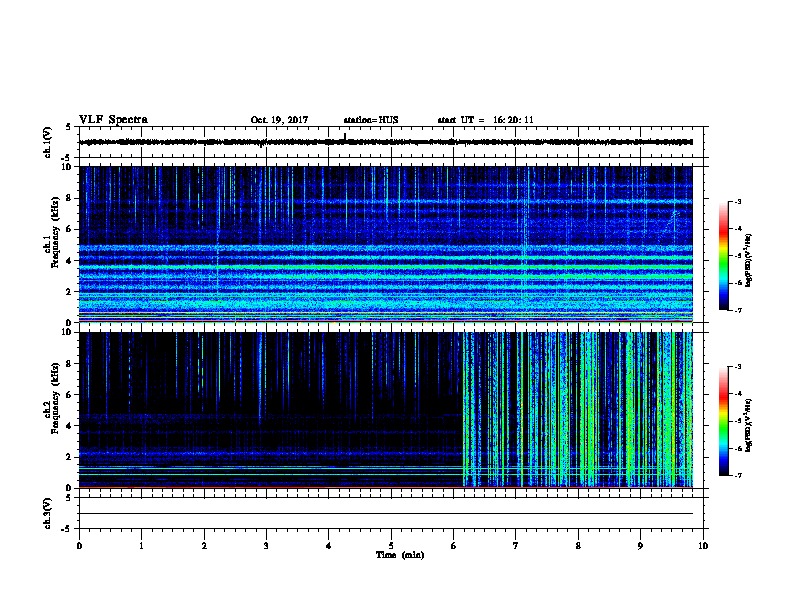
Task: Click the ch.1 spectrogram color scale bar
Action: click(724, 256)
